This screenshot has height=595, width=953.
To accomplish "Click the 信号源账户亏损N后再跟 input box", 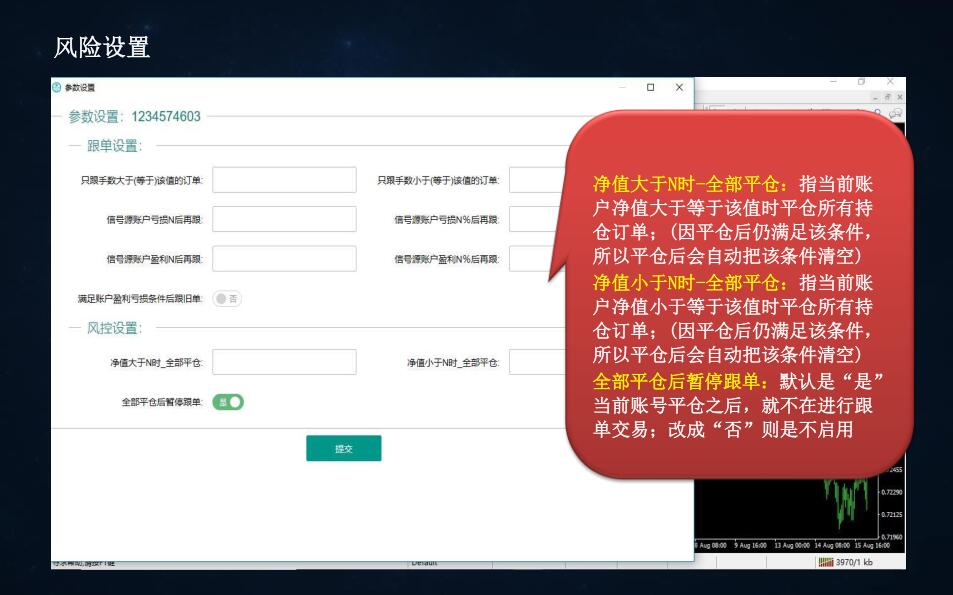I will click(284, 219).
